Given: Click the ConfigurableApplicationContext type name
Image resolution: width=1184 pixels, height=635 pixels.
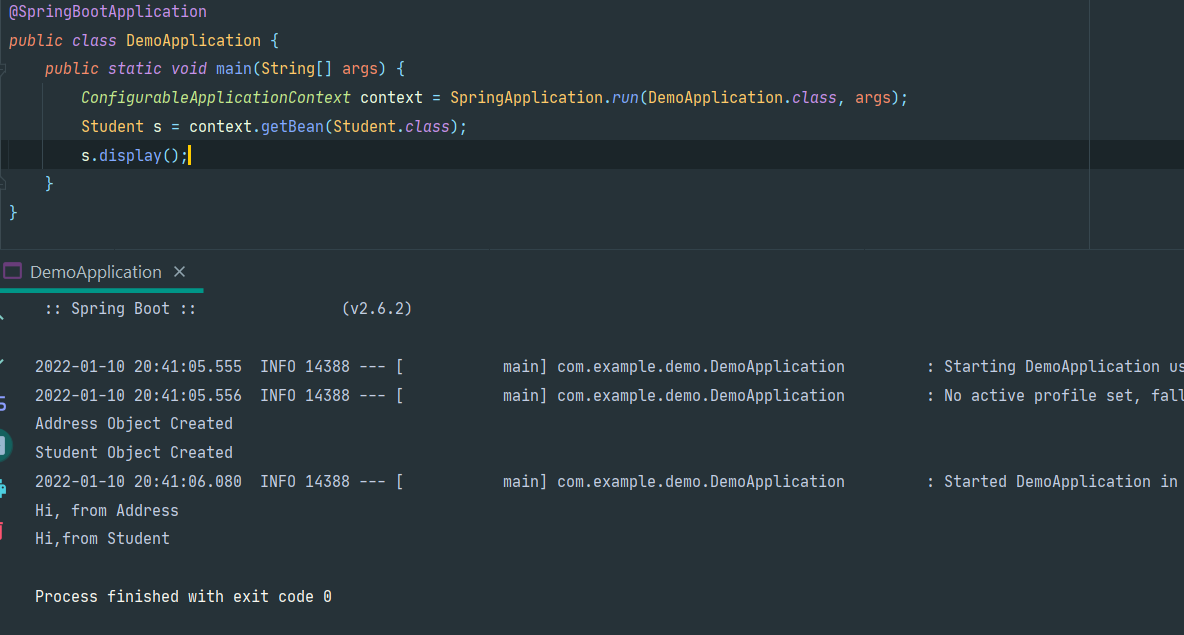Looking at the screenshot, I should [x=216, y=98].
